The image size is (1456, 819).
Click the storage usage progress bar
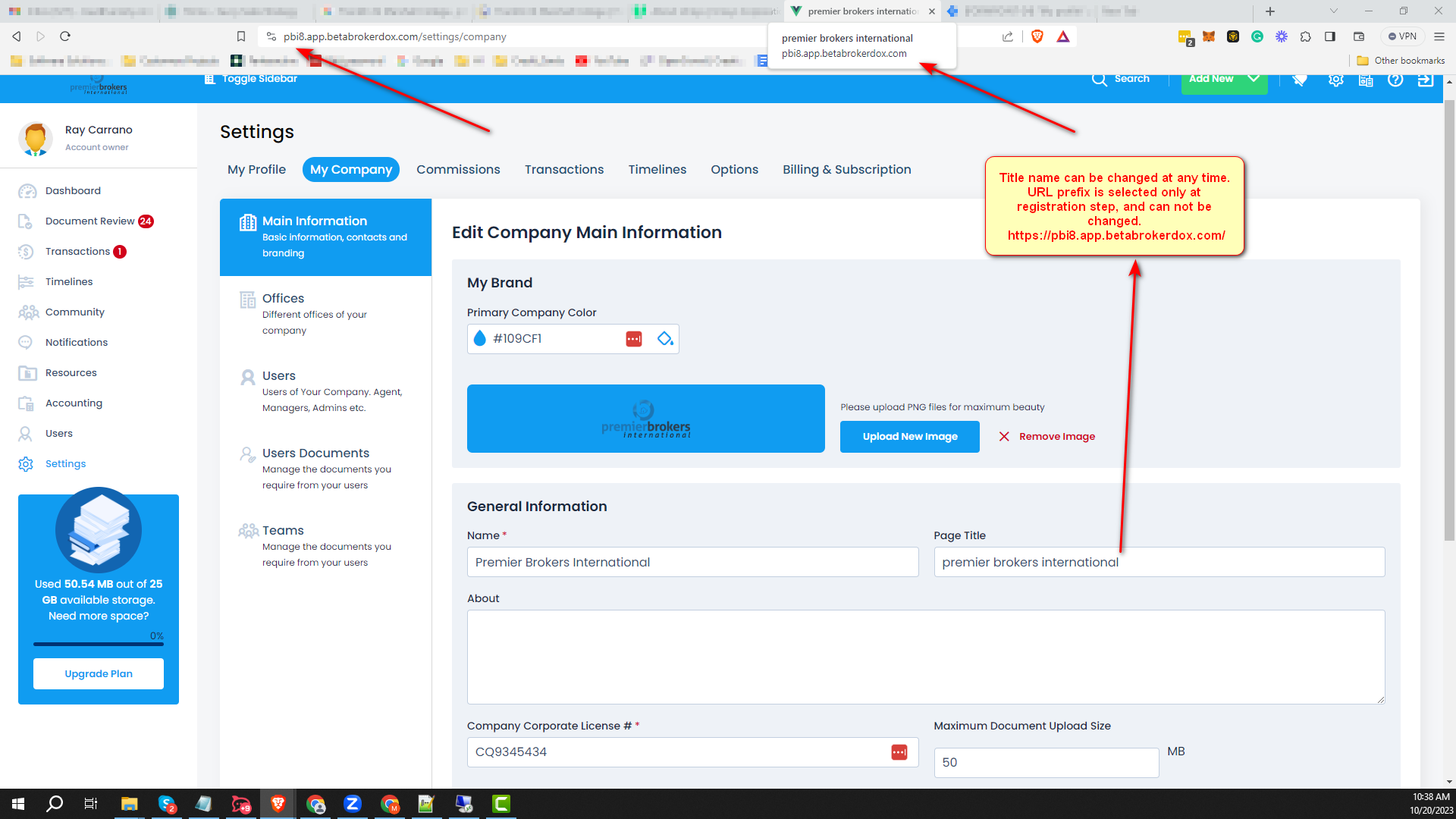(x=99, y=645)
